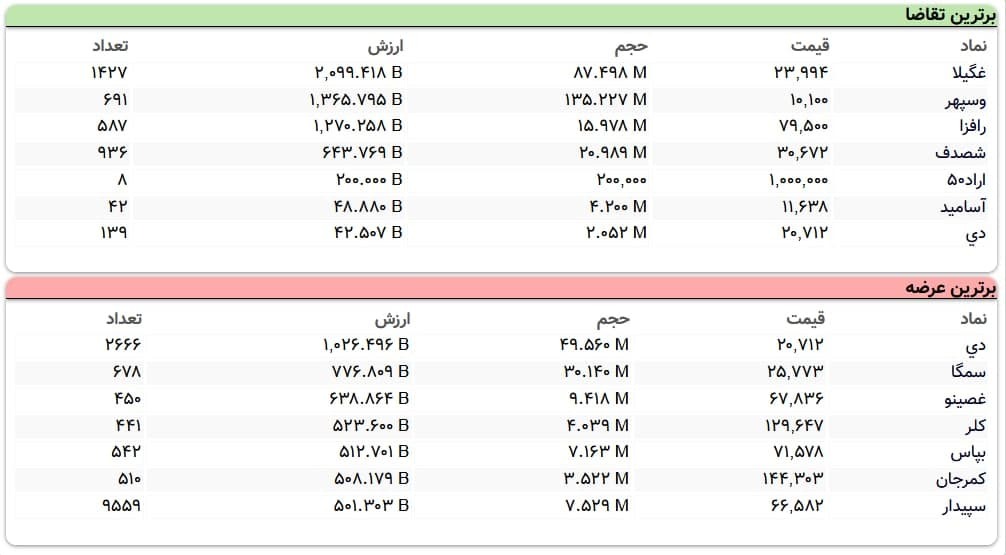Sort برترین عرضه table by تعداد column
Viewport: 1006px width, 555px height.
[124, 319]
